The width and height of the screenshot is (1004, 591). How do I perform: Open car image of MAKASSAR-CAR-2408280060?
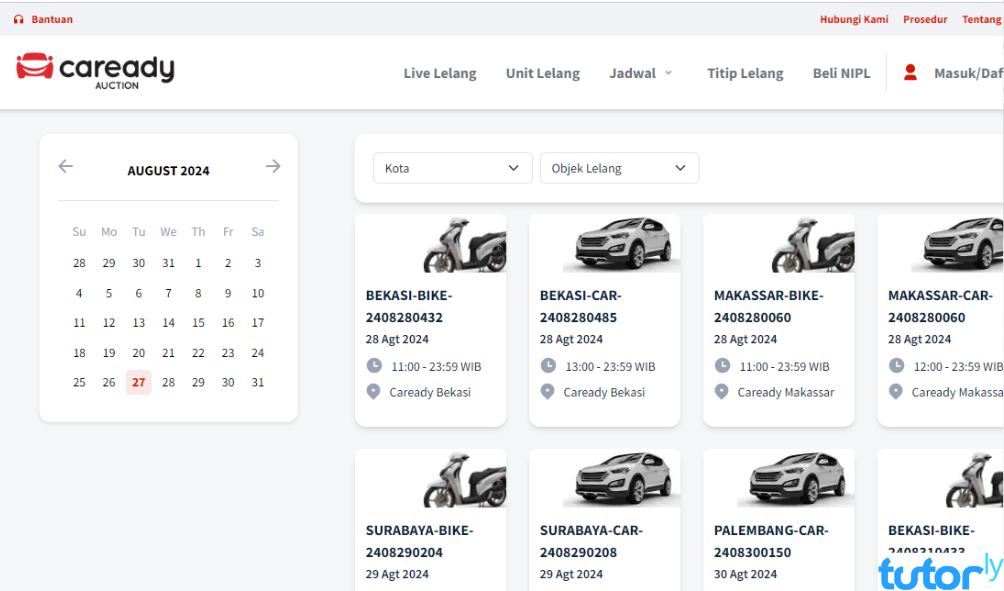(x=957, y=245)
